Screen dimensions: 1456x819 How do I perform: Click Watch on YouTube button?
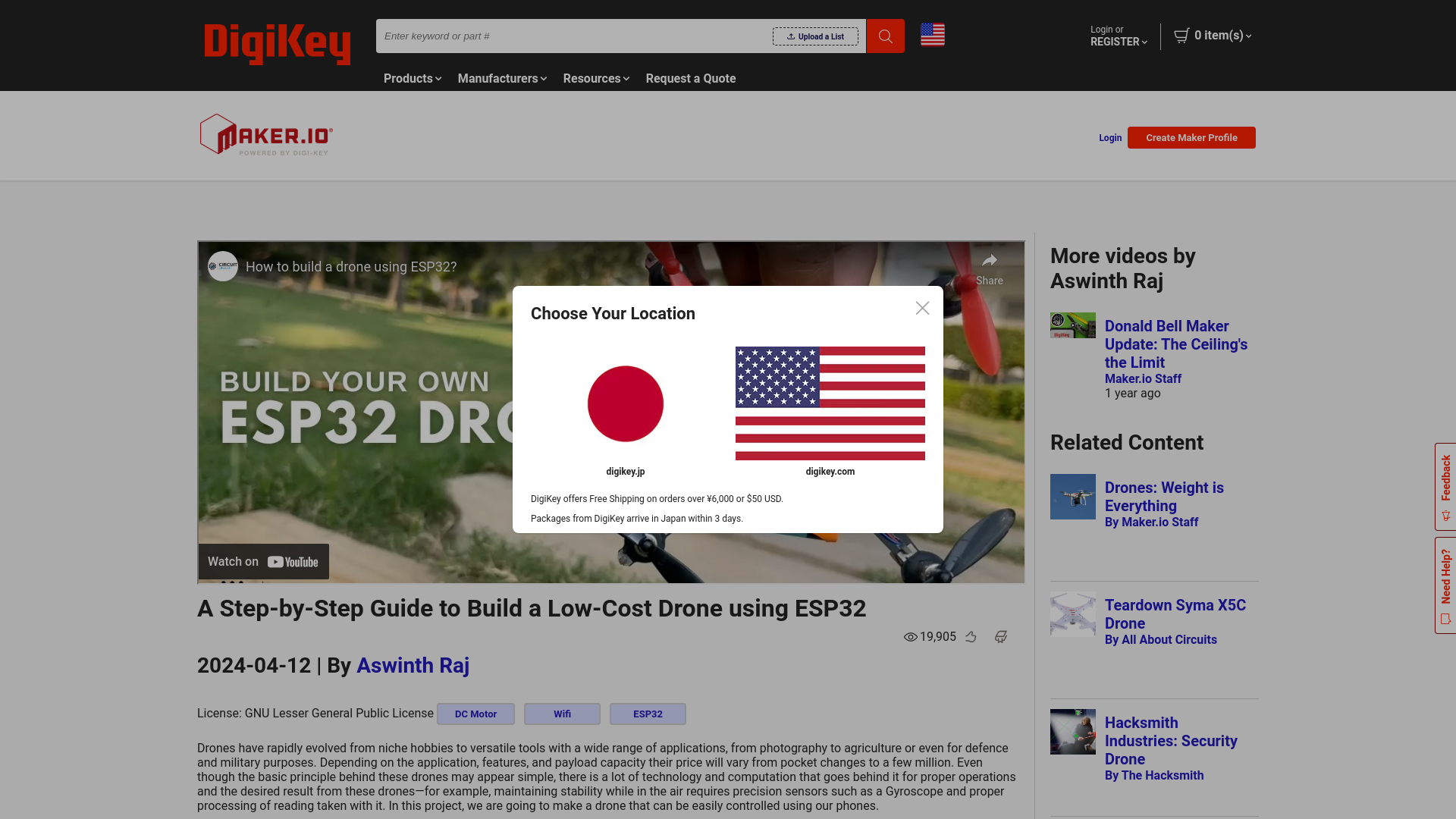coord(264,562)
